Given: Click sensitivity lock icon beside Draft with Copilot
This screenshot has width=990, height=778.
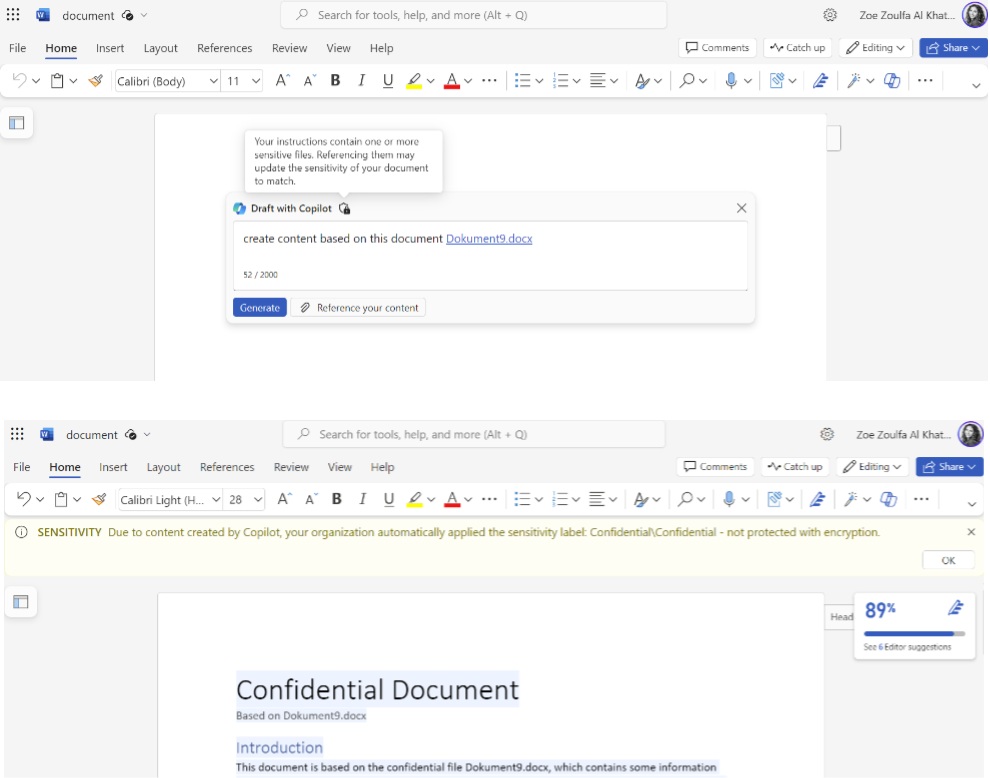Looking at the screenshot, I should 344,208.
